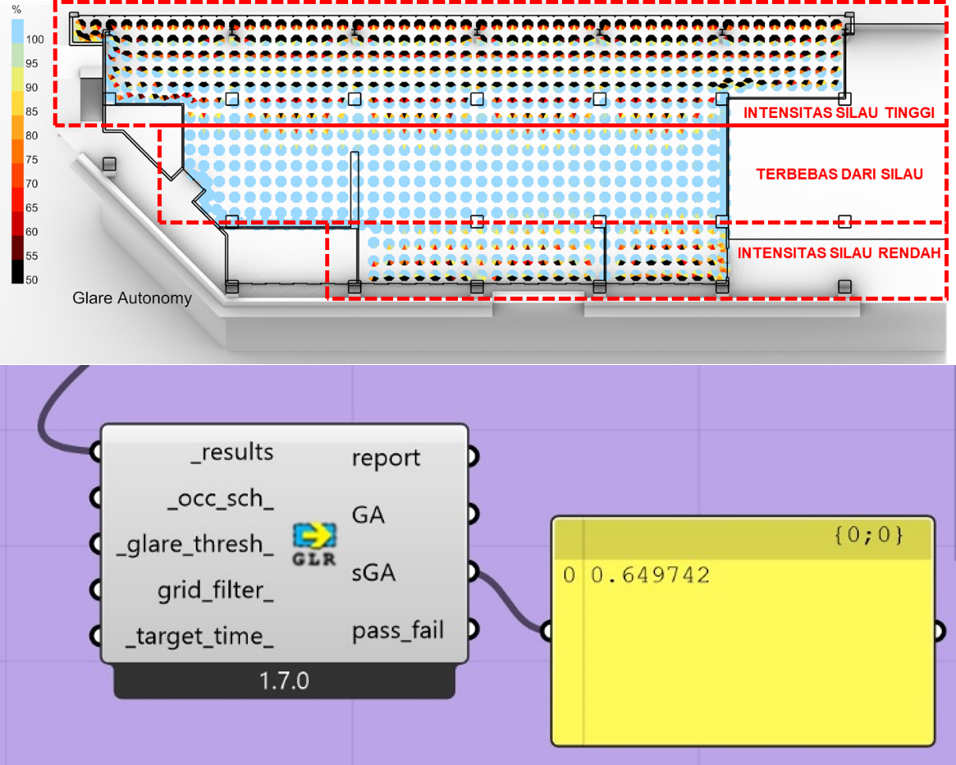The height and width of the screenshot is (765, 956).
Task: Select the grid_filter_ input parameter
Action: tap(215, 590)
